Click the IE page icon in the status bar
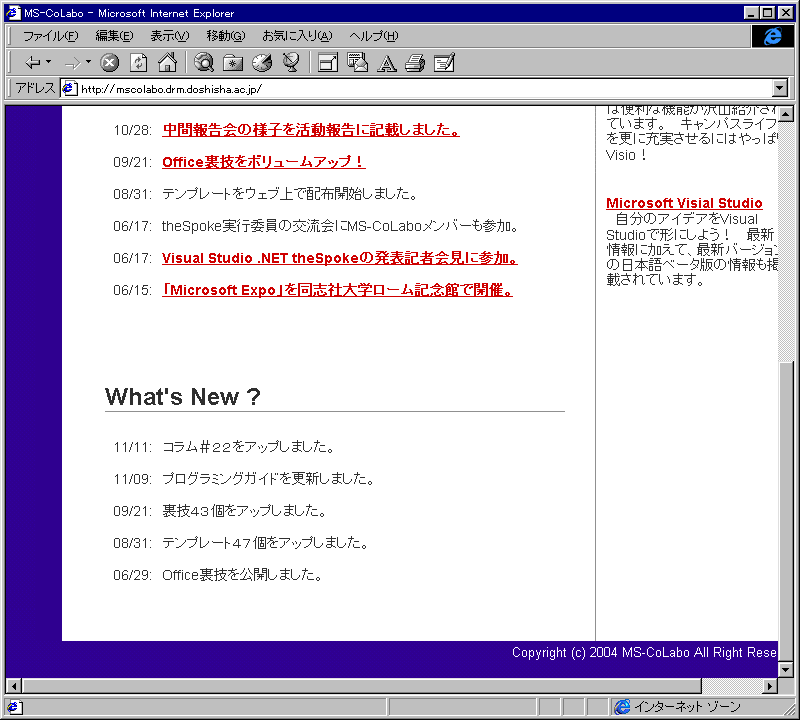Image resolution: width=800 pixels, height=720 pixels. click(13, 707)
